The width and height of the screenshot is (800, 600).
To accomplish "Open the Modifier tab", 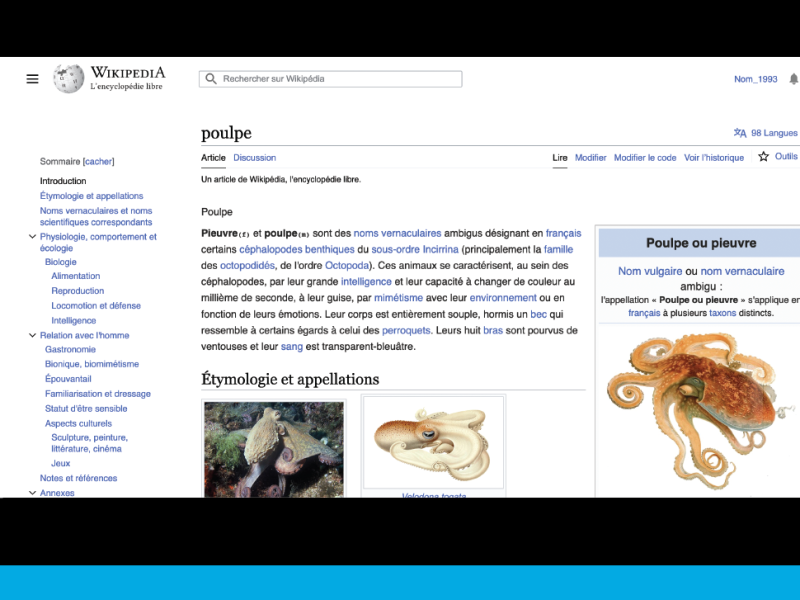I will click(x=591, y=158).
